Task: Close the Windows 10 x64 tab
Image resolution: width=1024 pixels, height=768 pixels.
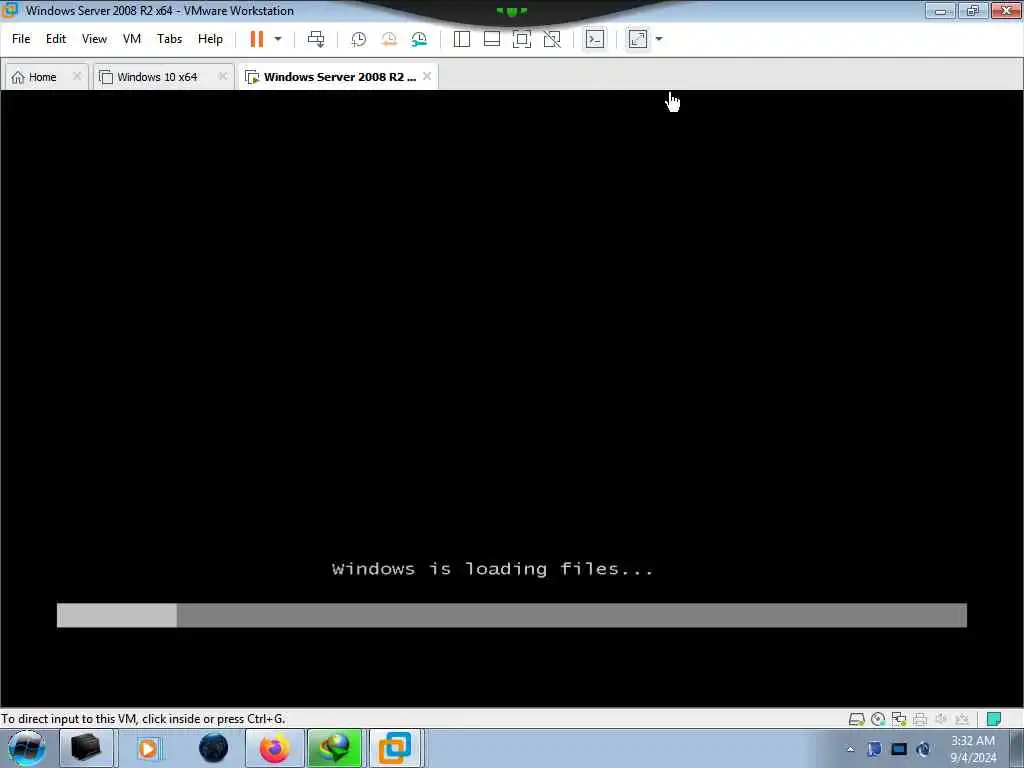Action: (223, 76)
